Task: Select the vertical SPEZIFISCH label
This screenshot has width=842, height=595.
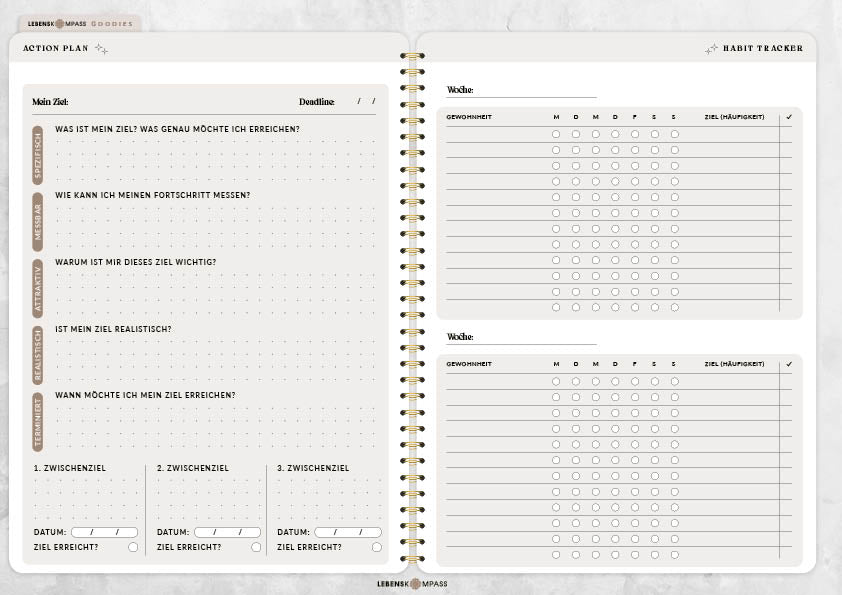Action: point(38,155)
